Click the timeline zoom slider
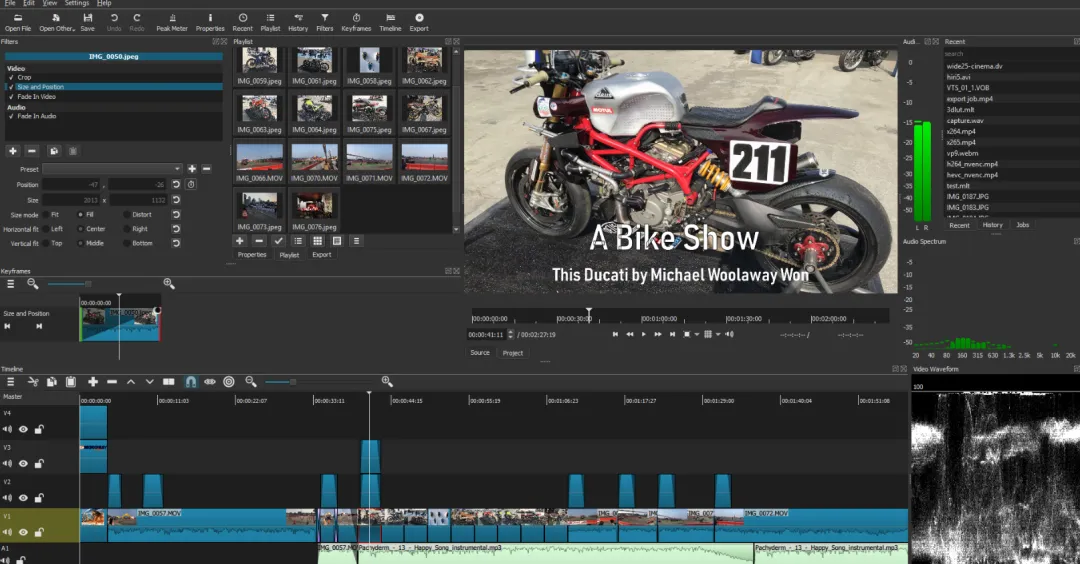 [293, 382]
